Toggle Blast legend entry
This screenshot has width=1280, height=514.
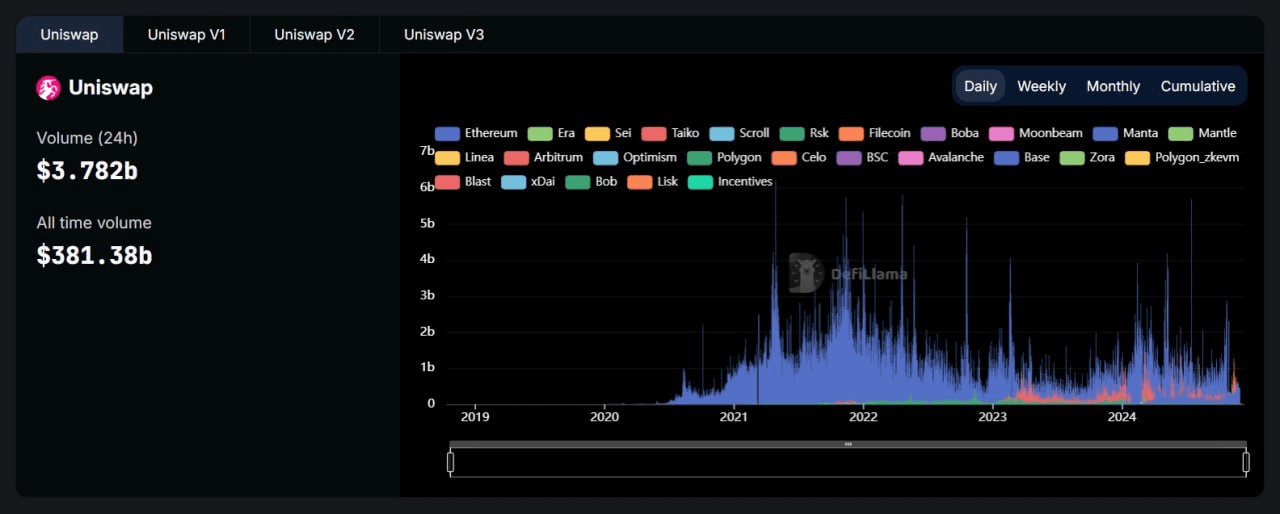[x=463, y=181]
